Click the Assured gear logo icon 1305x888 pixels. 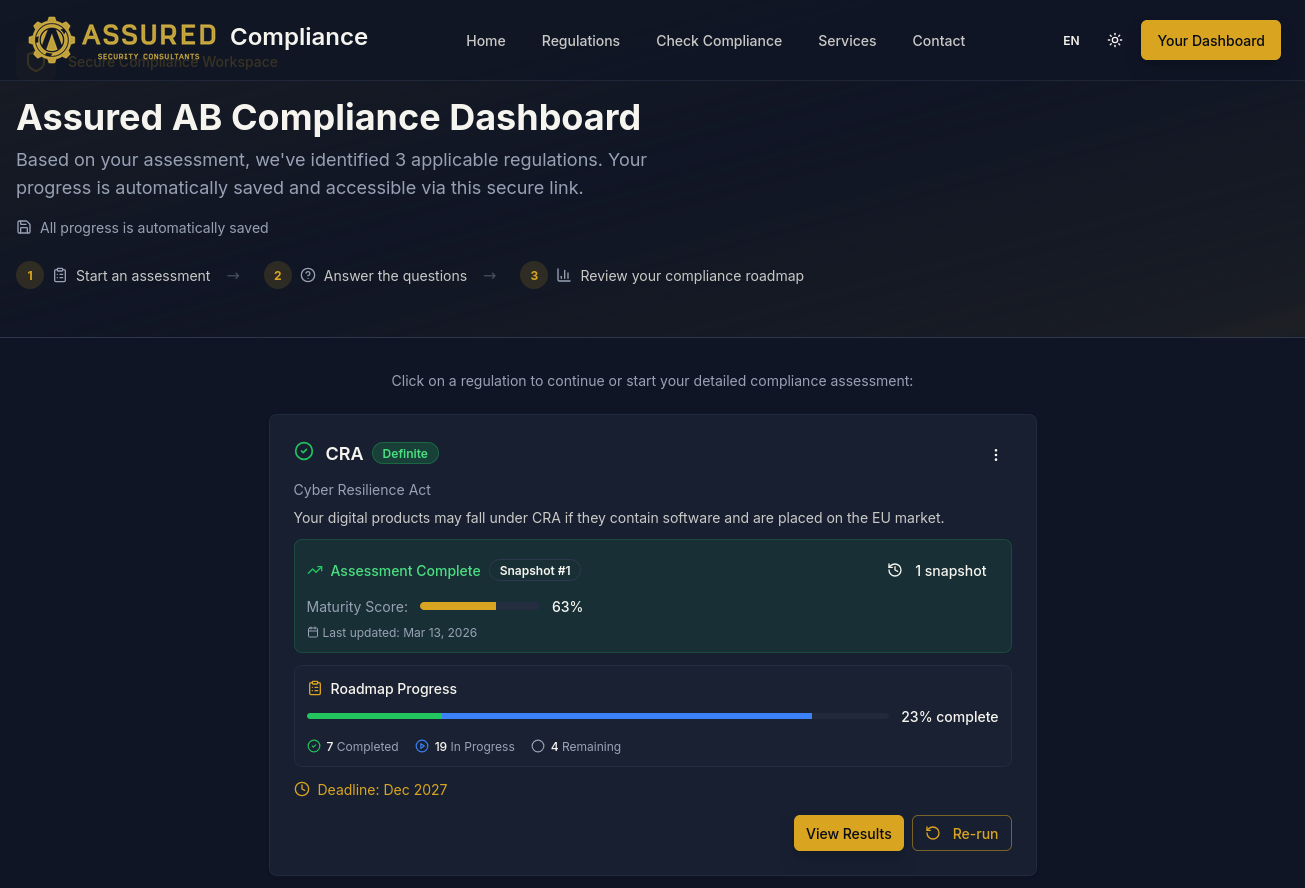(52, 40)
